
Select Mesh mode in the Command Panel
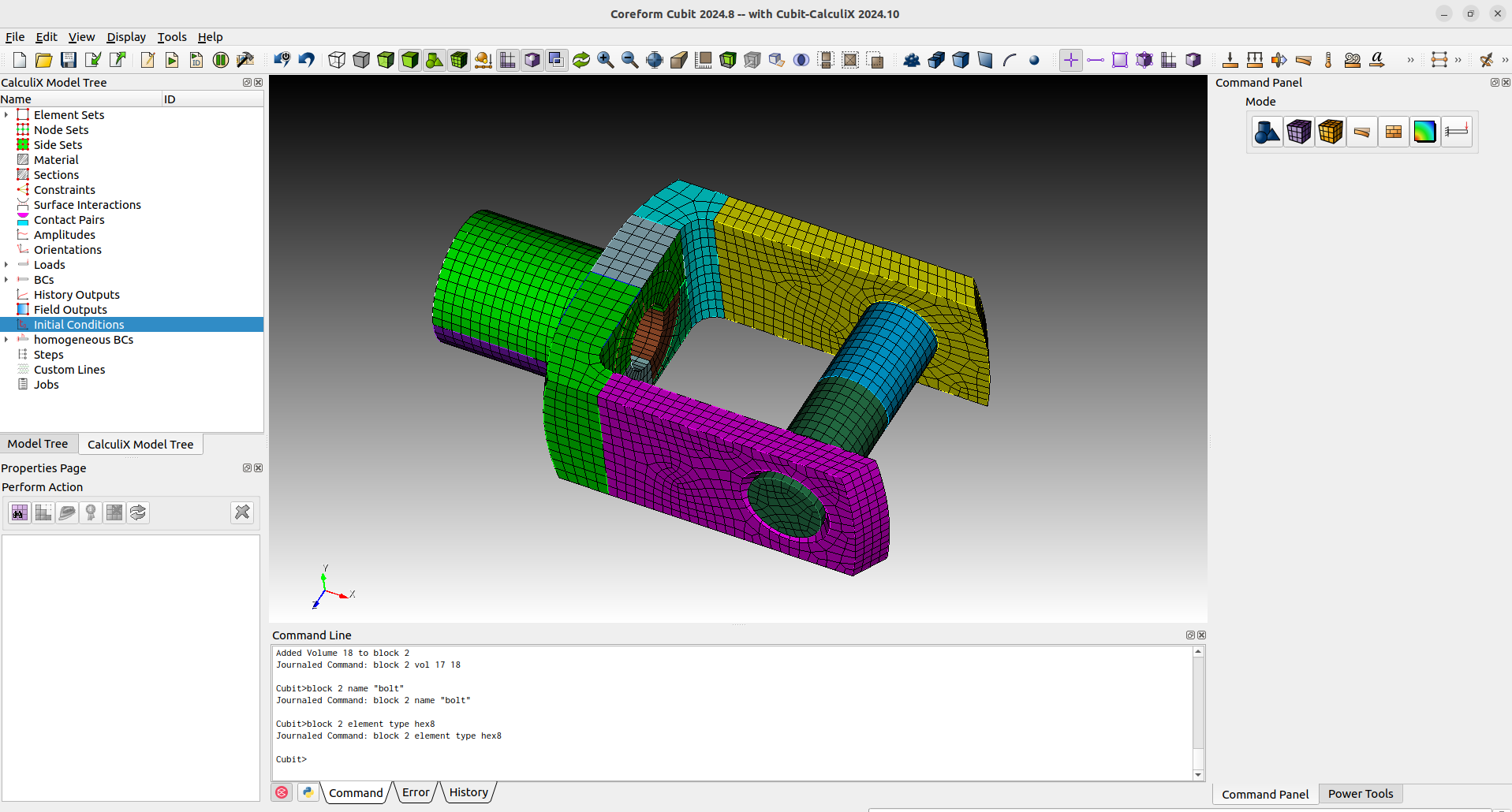point(1298,131)
